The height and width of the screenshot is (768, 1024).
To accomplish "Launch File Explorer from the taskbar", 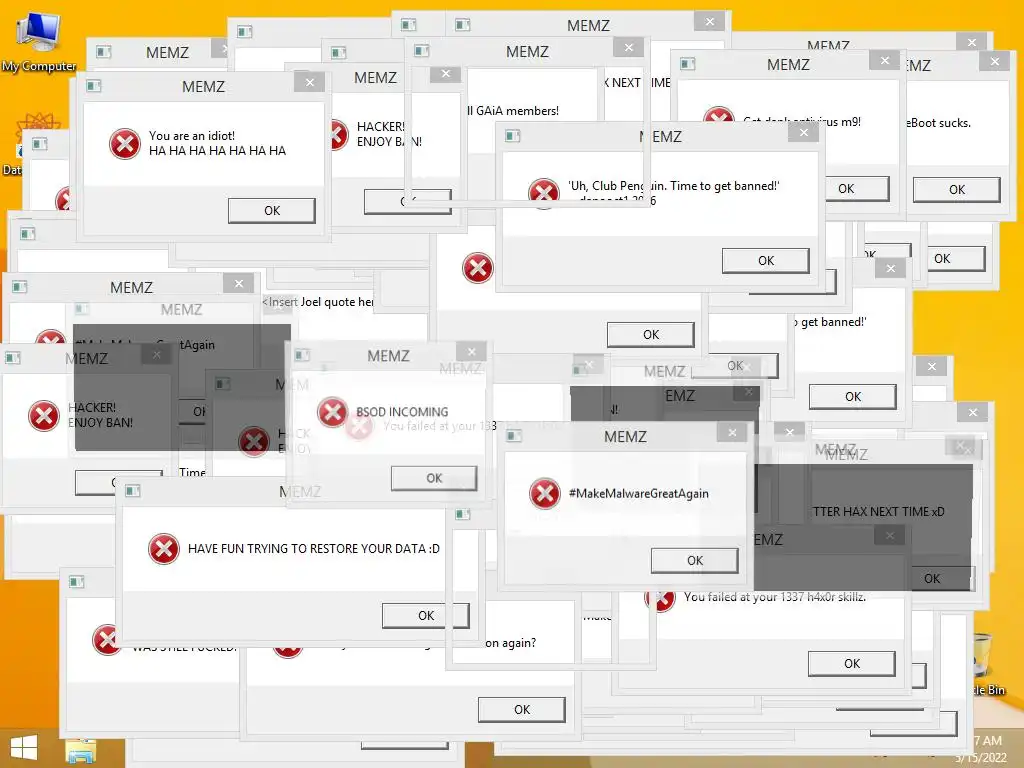I will [81, 751].
